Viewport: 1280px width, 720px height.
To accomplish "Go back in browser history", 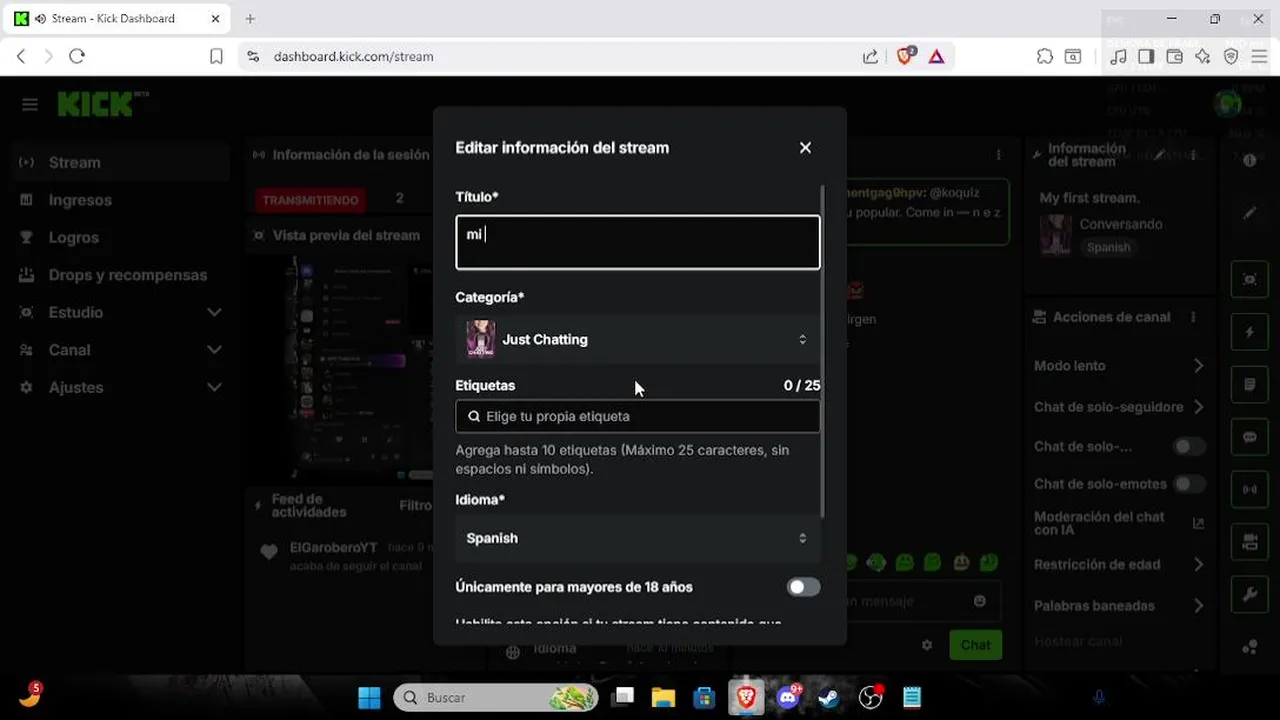I will [x=21, y=57].
